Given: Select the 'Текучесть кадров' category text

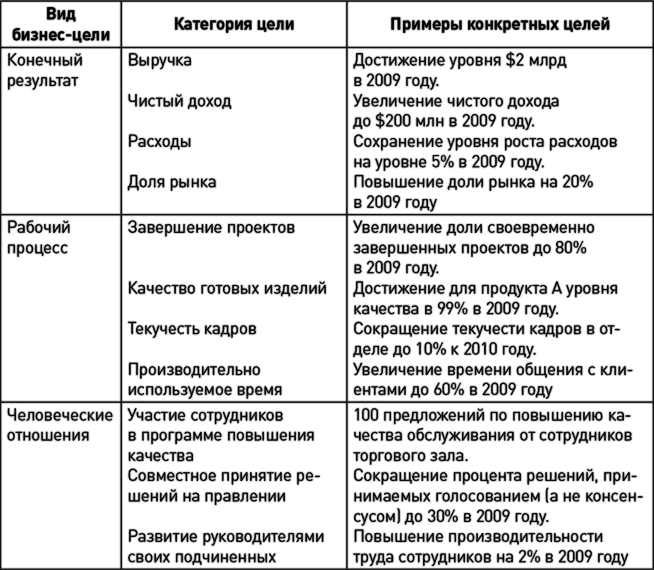Looking at the screenshot, I should 192,329.
